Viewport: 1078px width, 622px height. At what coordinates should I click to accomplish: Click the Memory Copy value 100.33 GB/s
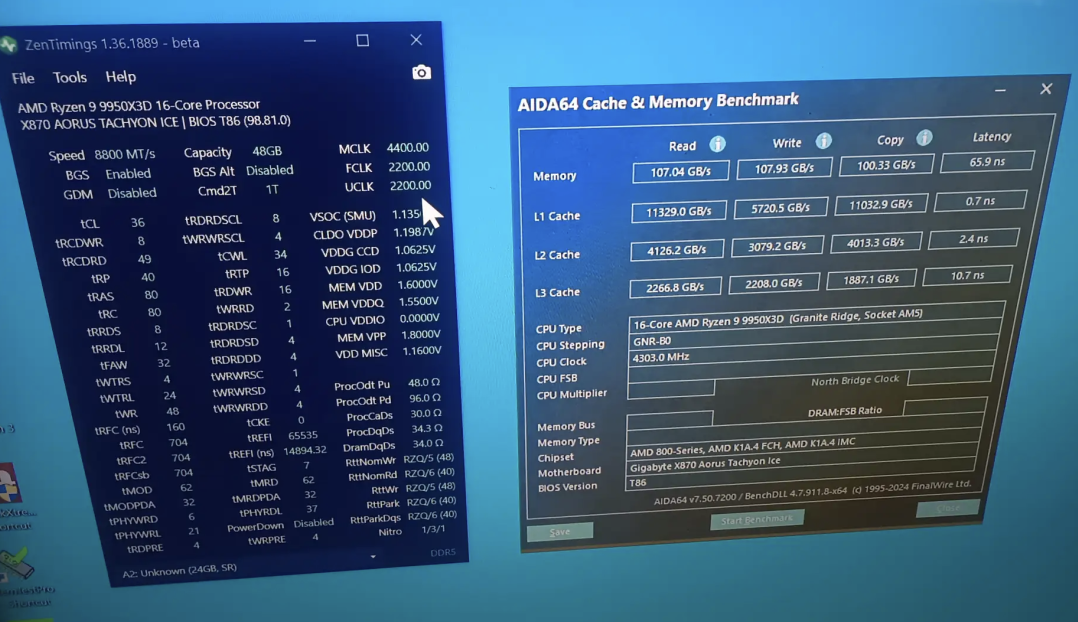(886, 166)
